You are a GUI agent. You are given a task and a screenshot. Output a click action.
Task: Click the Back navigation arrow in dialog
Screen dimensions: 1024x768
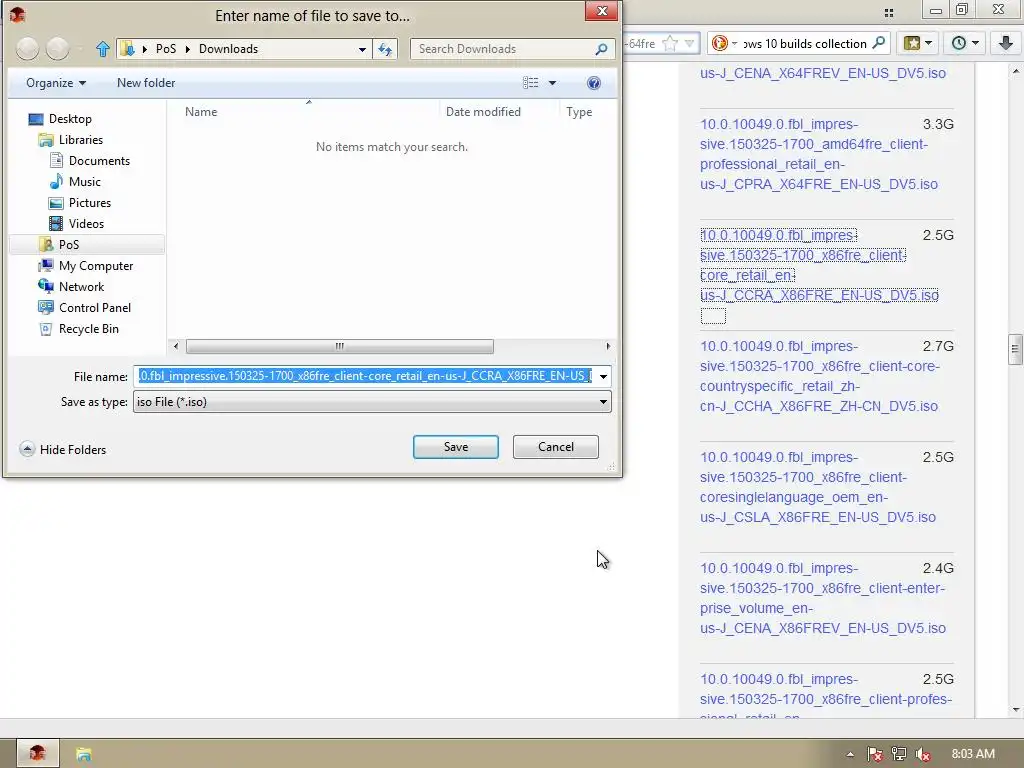[x=27, y=48]
